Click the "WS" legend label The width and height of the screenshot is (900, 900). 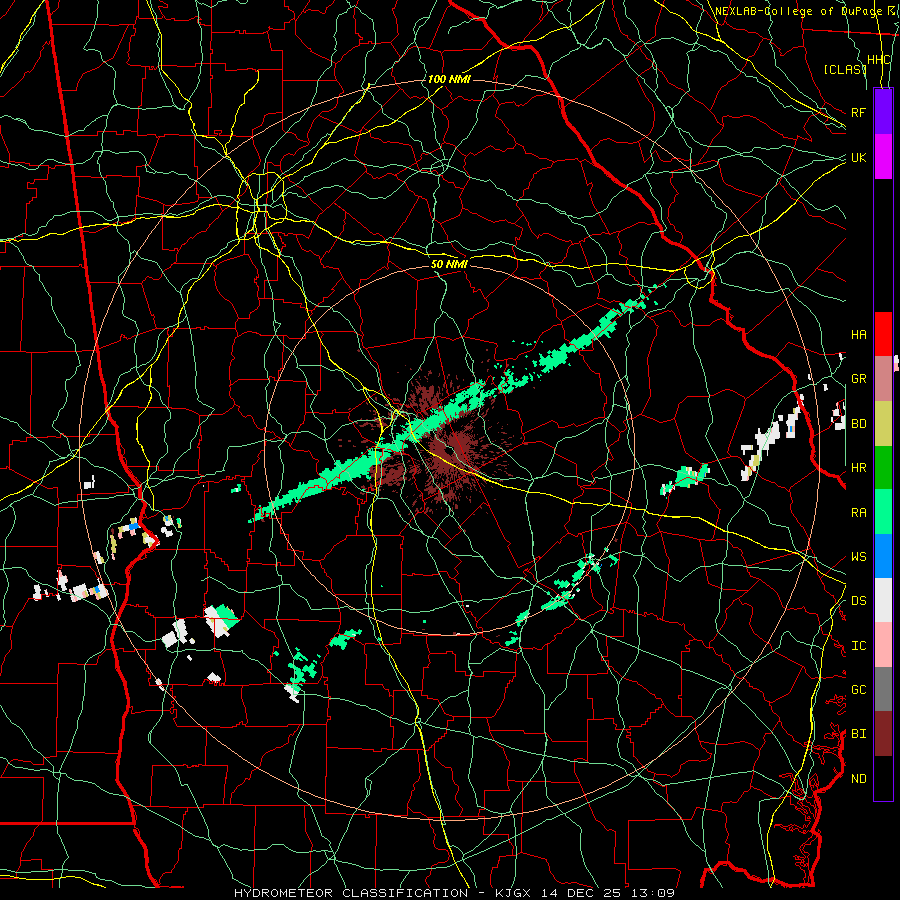pyautogui.click(x=858, y=557)
